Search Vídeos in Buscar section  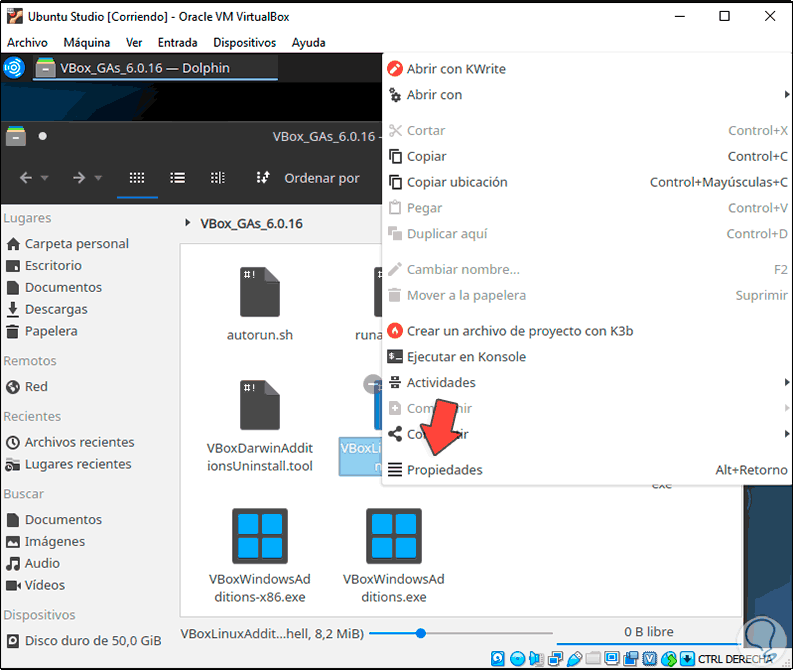point(35,585)
